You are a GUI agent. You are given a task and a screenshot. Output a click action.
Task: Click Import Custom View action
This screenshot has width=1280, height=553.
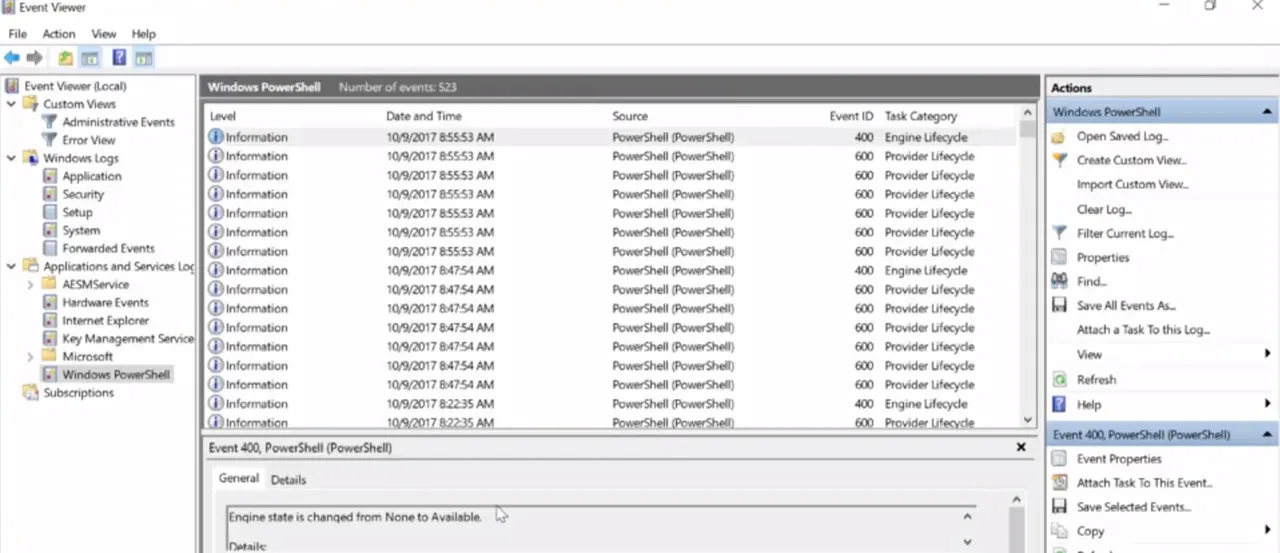point(1132,184)
